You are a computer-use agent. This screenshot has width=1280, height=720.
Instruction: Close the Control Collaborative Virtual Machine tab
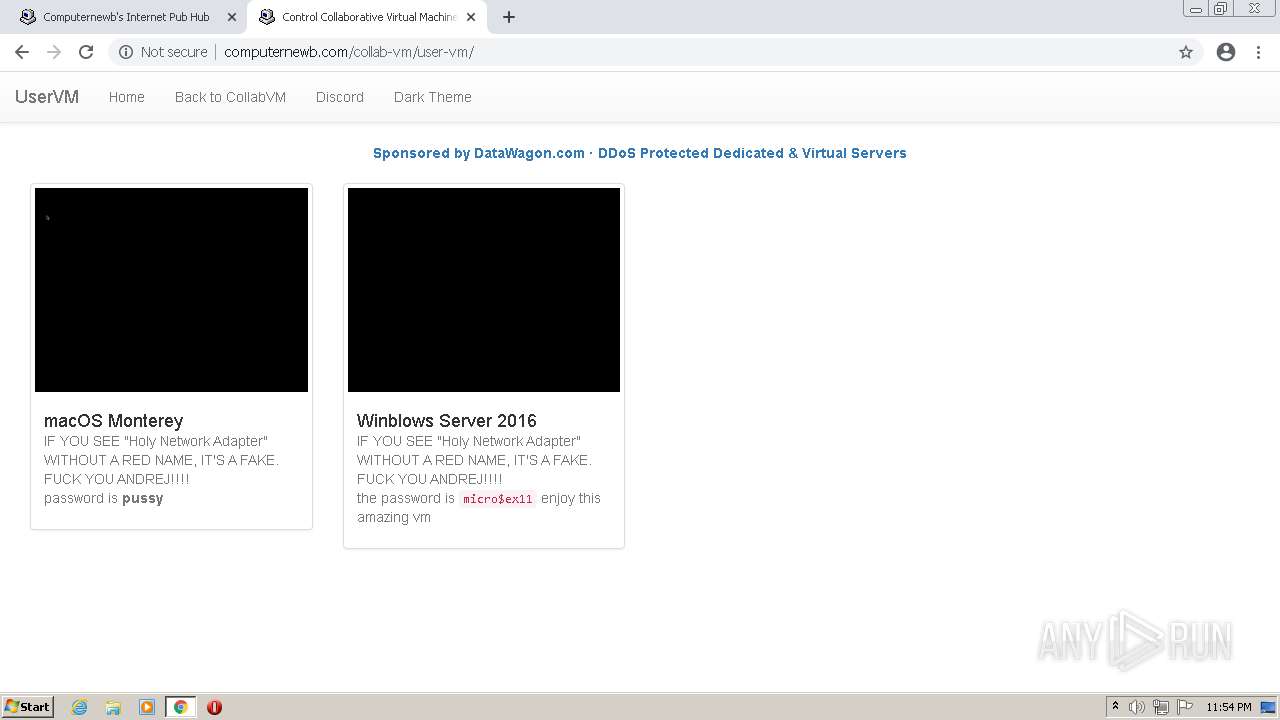(471, 17)
